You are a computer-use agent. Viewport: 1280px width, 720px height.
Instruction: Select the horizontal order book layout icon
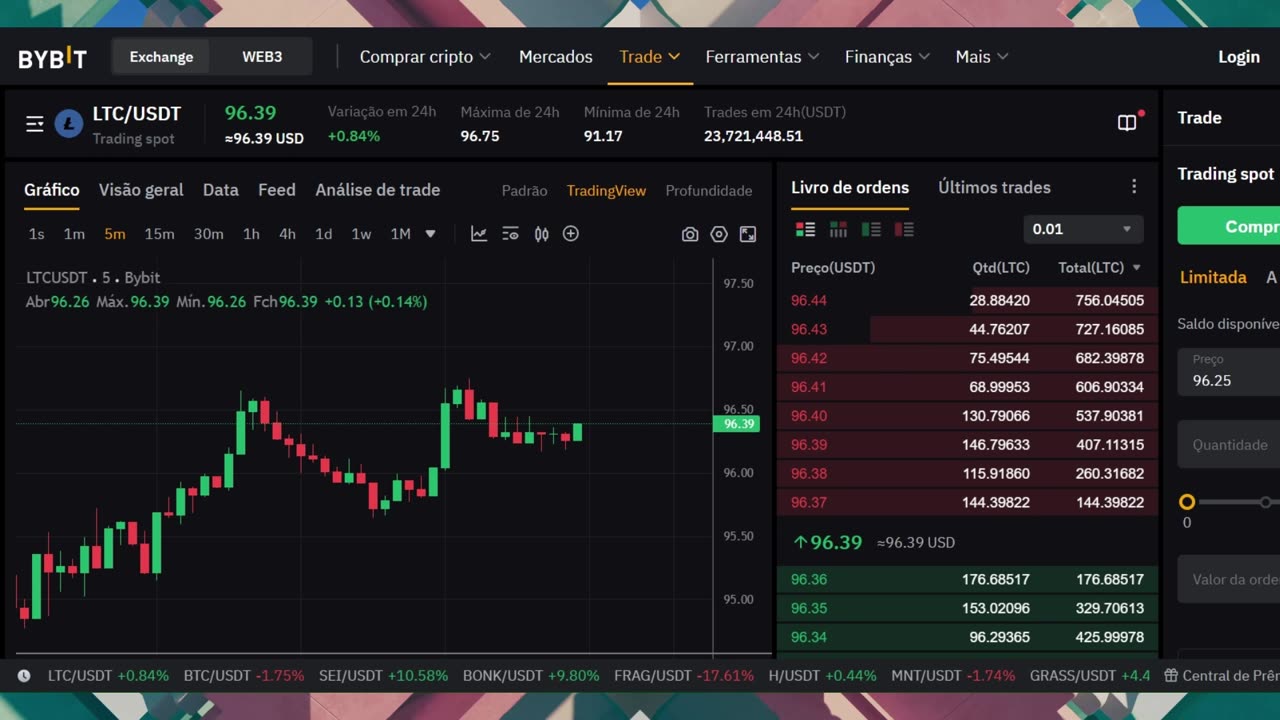click(x=838, y=229)
